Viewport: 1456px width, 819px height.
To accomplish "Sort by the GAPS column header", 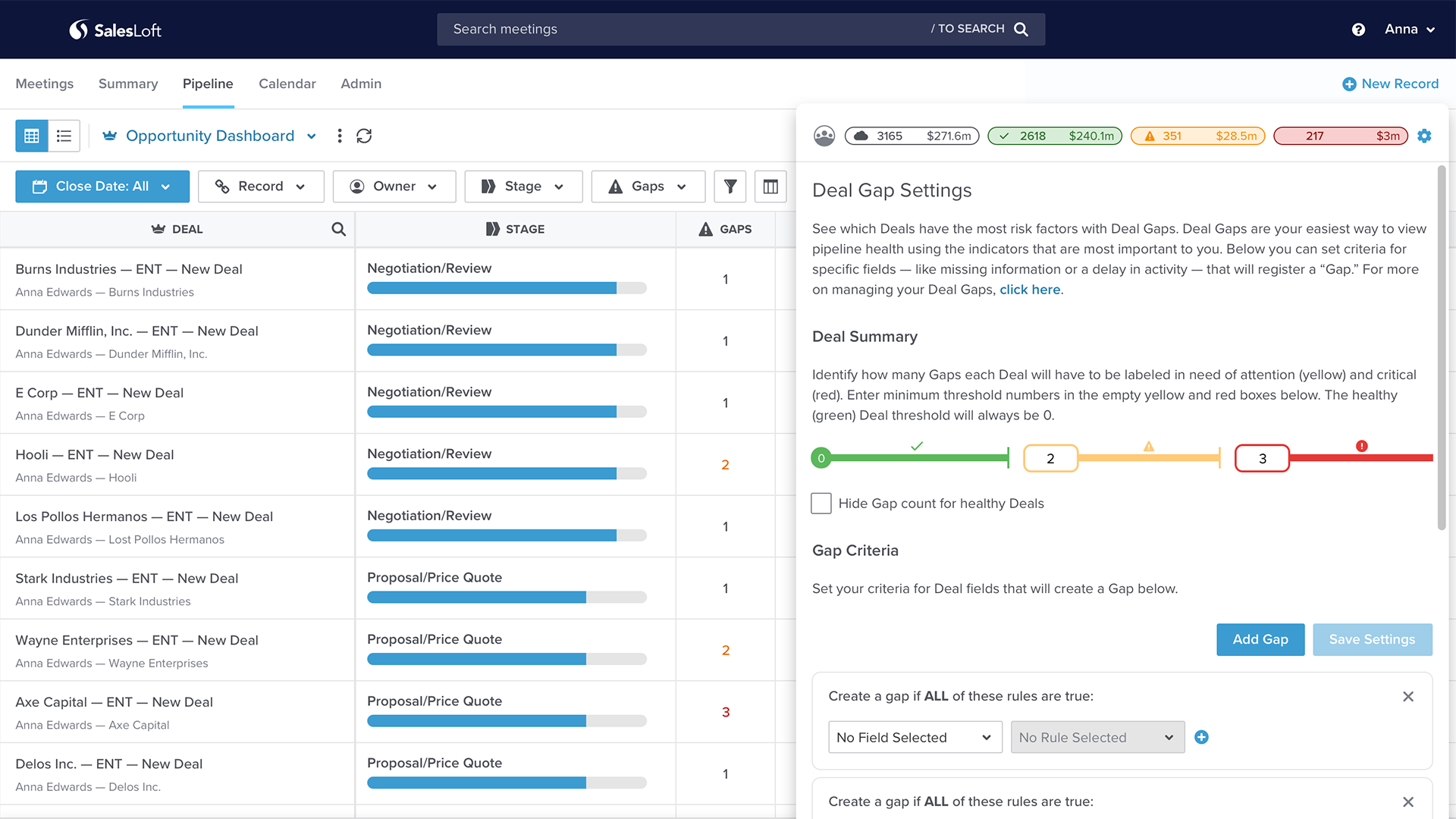I will pyautogui.click(x=725, y=229).
